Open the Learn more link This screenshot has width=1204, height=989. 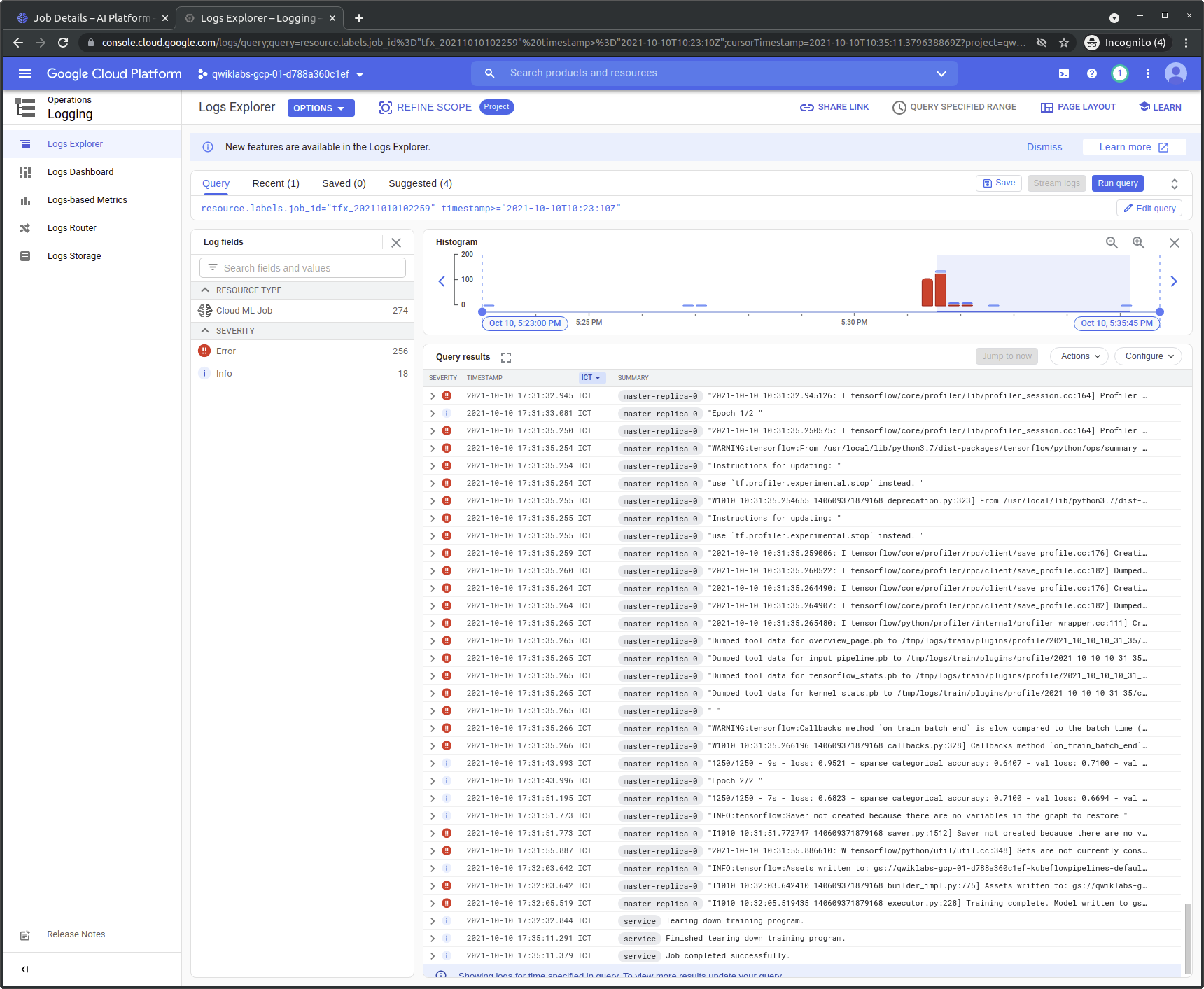(1134, 147)
